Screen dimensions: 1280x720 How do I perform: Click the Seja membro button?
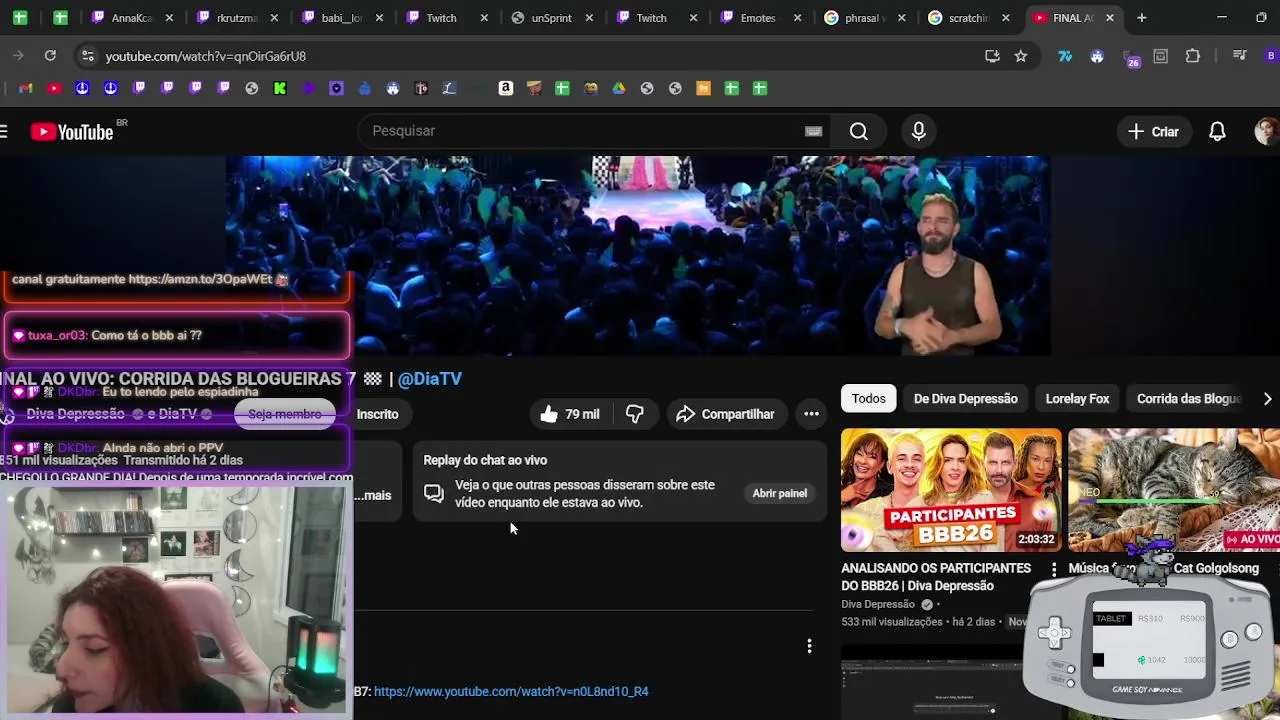[285, 414]
